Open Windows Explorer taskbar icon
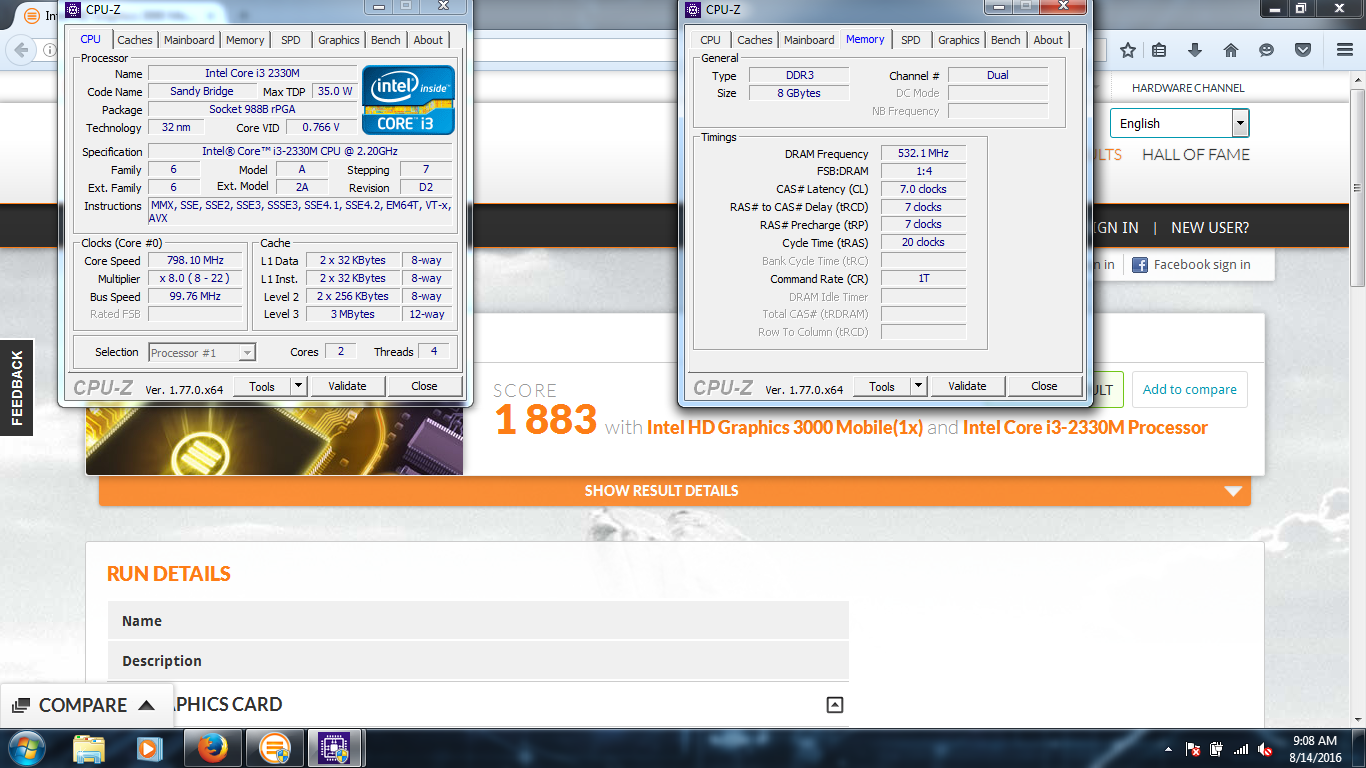The height and width of the screenshot is (768, 1366). pyautogui.click(x=89, y=748)
